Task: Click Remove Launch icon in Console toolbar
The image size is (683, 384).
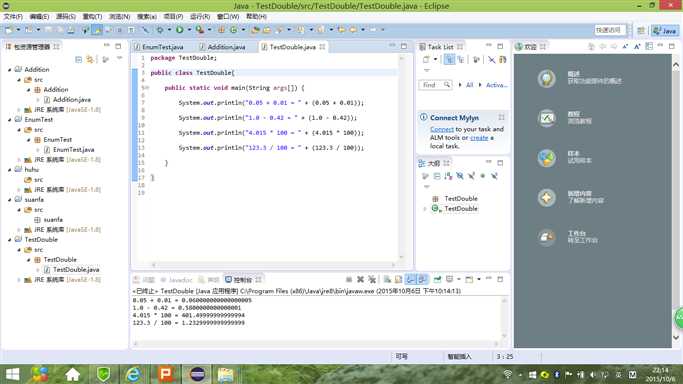Action: 360,280
